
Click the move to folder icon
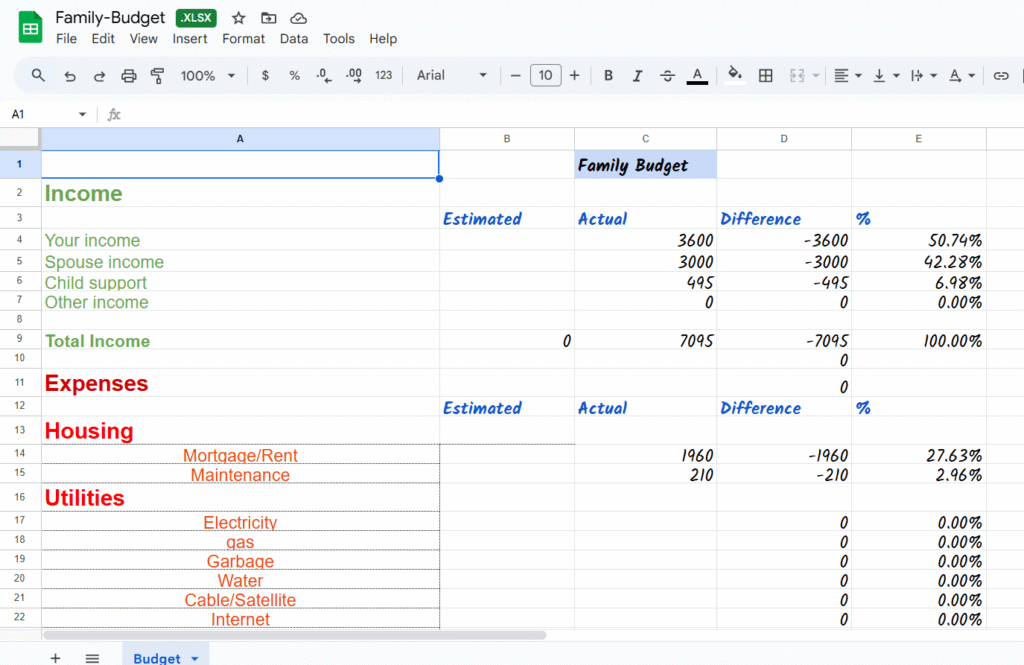point(268,18)
